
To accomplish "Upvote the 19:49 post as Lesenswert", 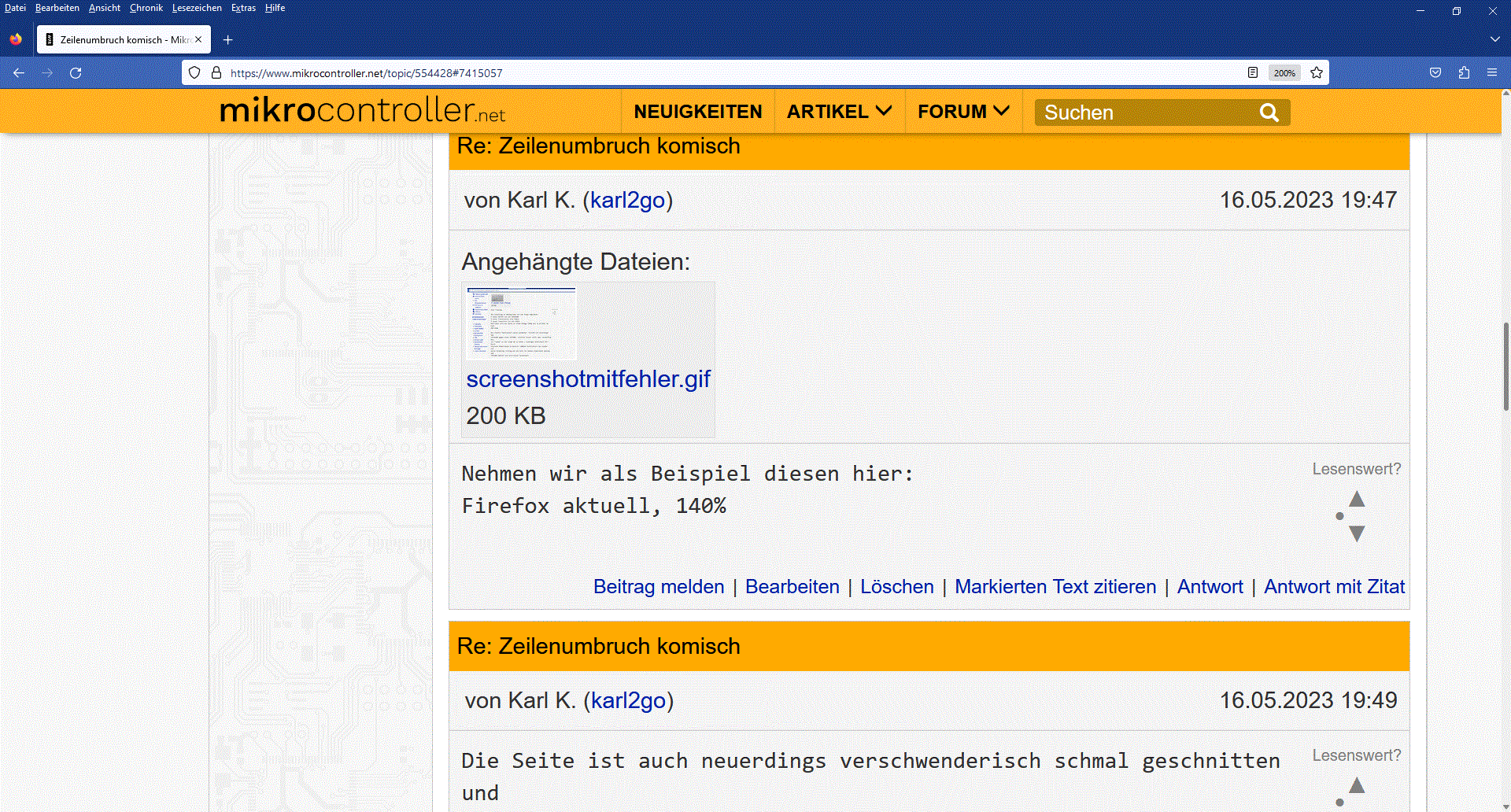I will pyautogui.click(x=1357, y=785).
